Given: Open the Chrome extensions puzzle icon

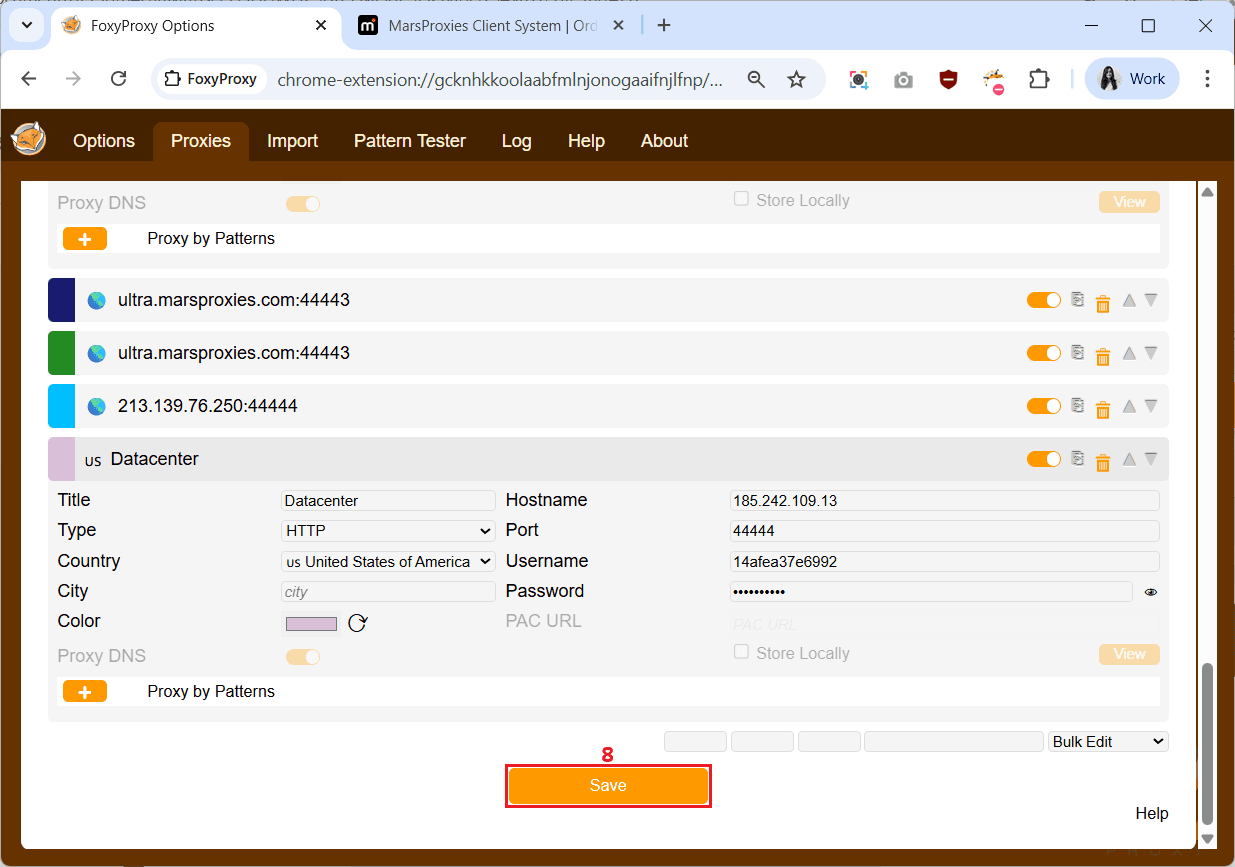Looking at the screenshot, I should click(x=1040, y=79).
